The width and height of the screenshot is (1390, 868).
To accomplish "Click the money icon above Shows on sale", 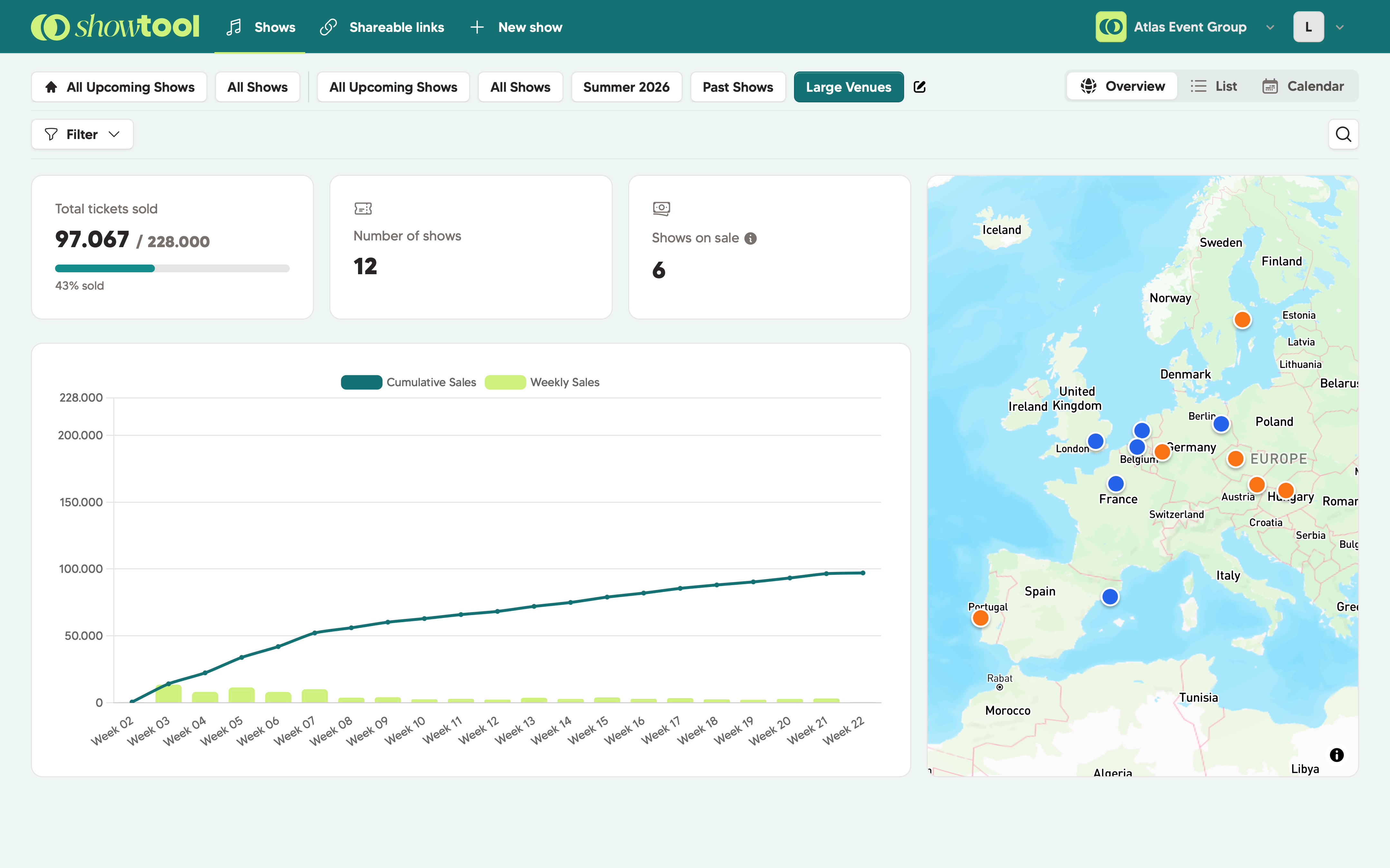I will point(661,208).
